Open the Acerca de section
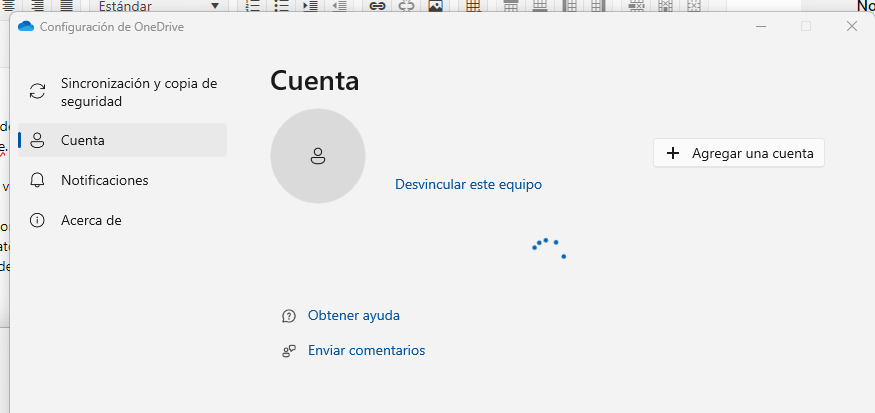875x413 pixels. tap(122, 220)
